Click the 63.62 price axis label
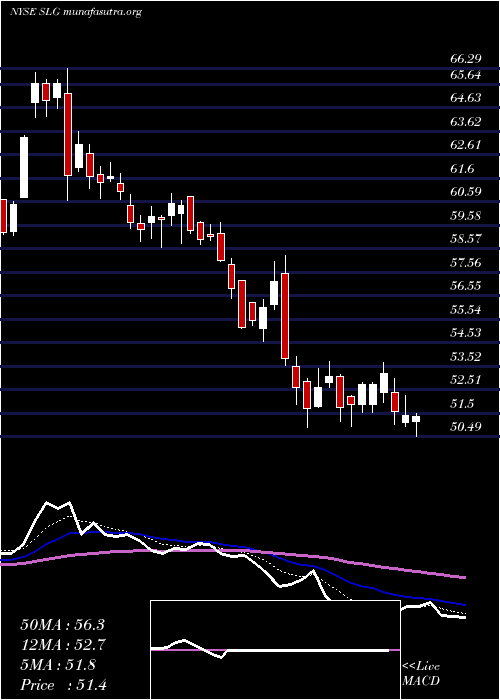Viewport: 500px width, 700px height. (465, 121)
